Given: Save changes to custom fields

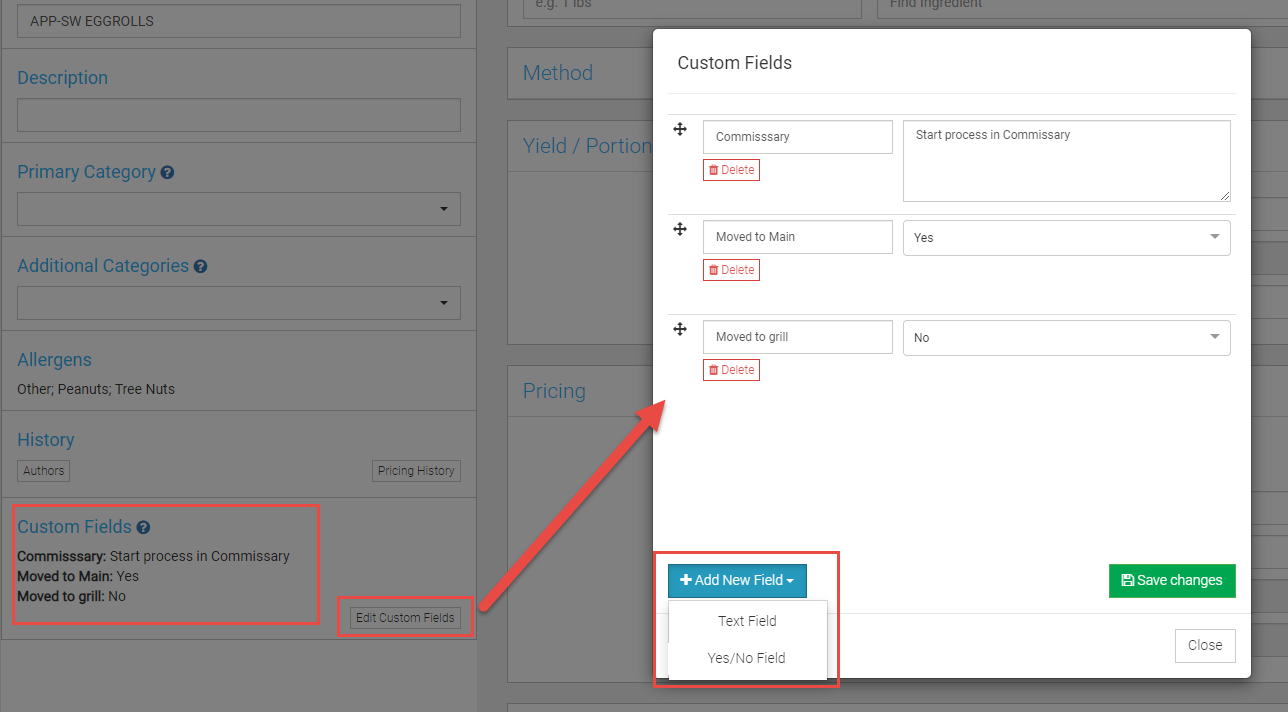Looking at the screenshot, I should click(x=1172, y=580).
